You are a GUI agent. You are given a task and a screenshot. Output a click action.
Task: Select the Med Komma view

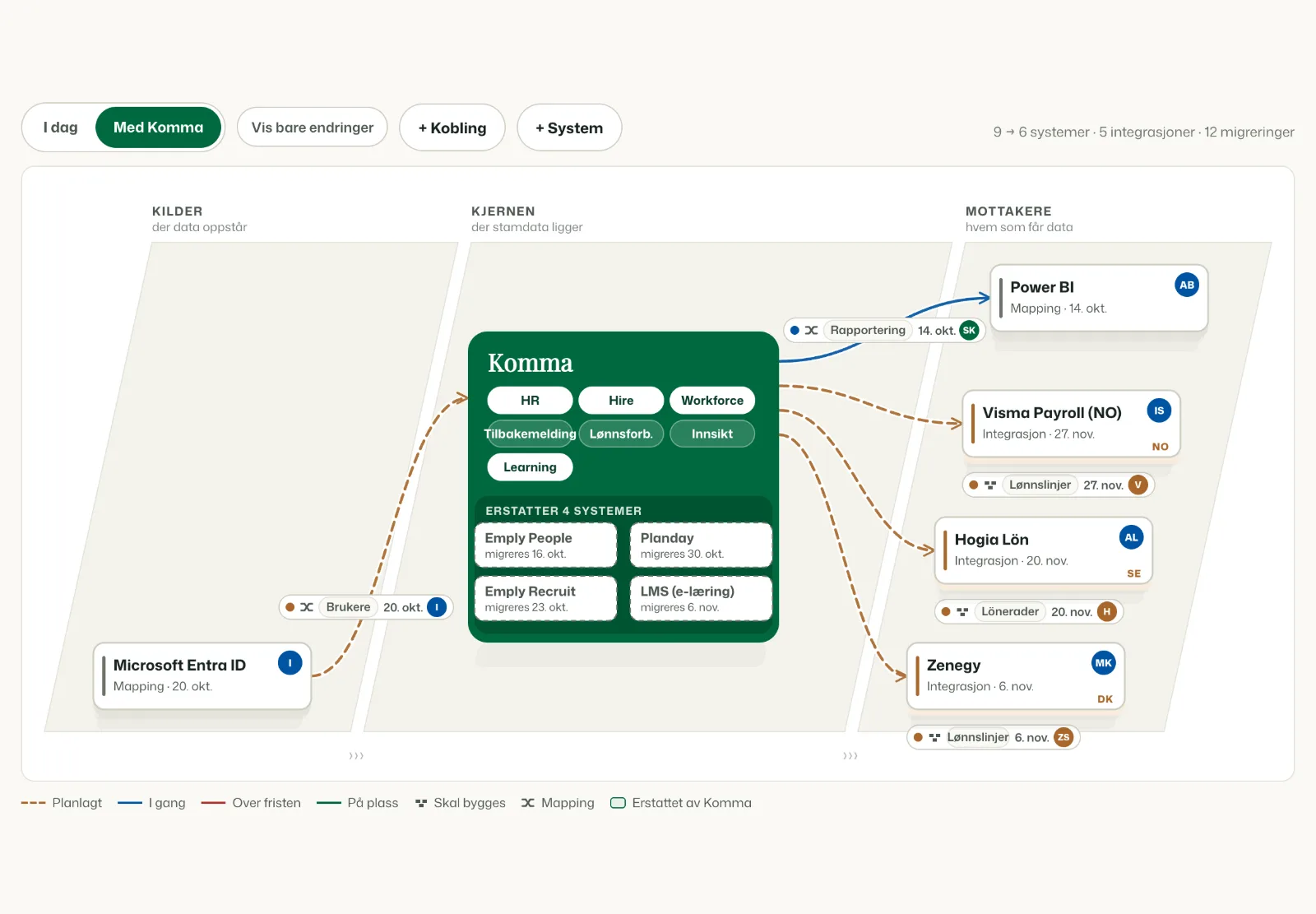tap(158, 128)
